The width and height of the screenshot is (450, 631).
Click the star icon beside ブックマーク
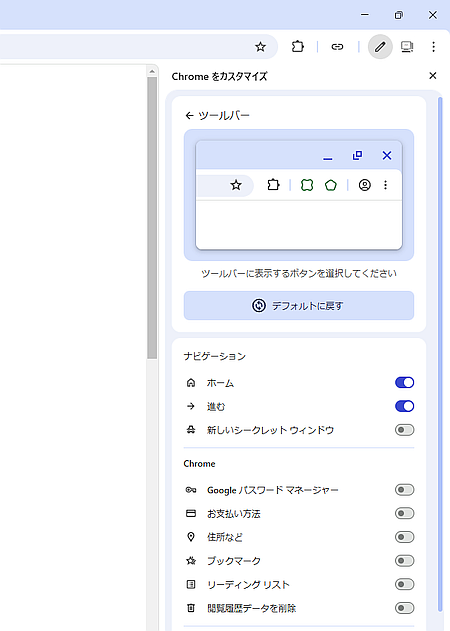click(191, 561)
